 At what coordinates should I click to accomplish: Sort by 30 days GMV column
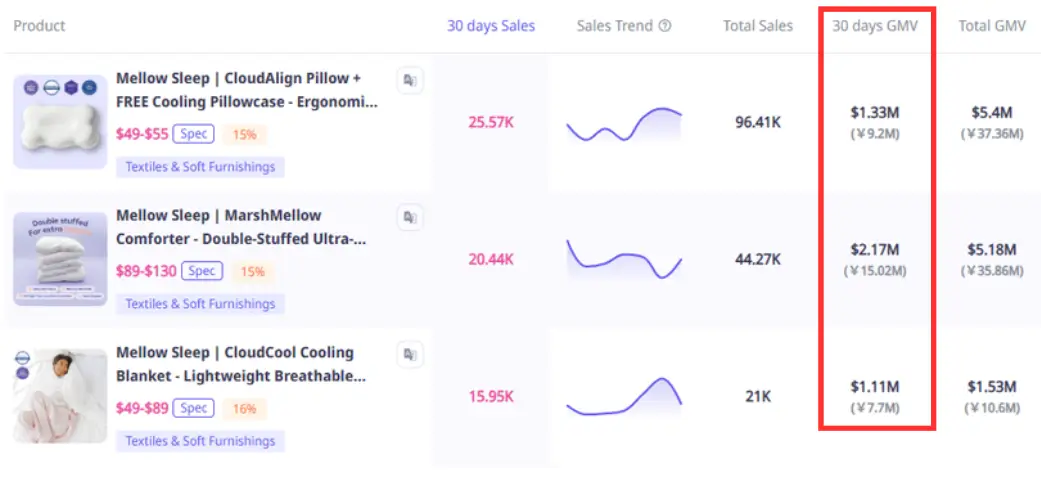pyautogui.click(x=875, y=26)
